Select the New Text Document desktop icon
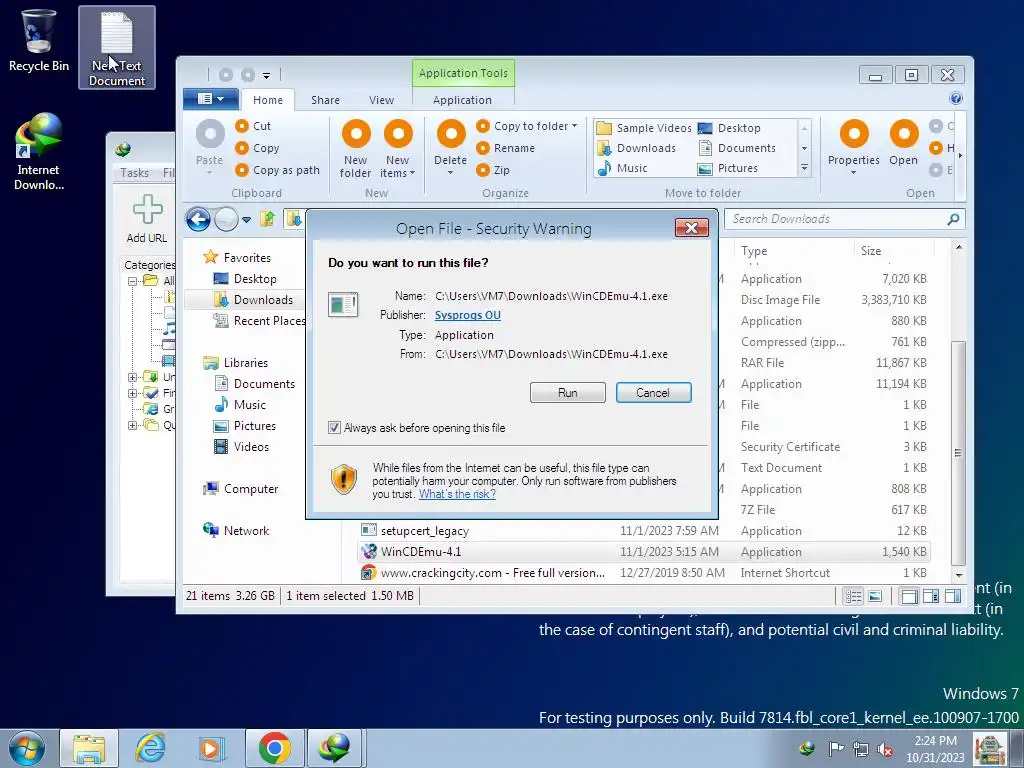The image size is (1024, 768). pos(117,48)
